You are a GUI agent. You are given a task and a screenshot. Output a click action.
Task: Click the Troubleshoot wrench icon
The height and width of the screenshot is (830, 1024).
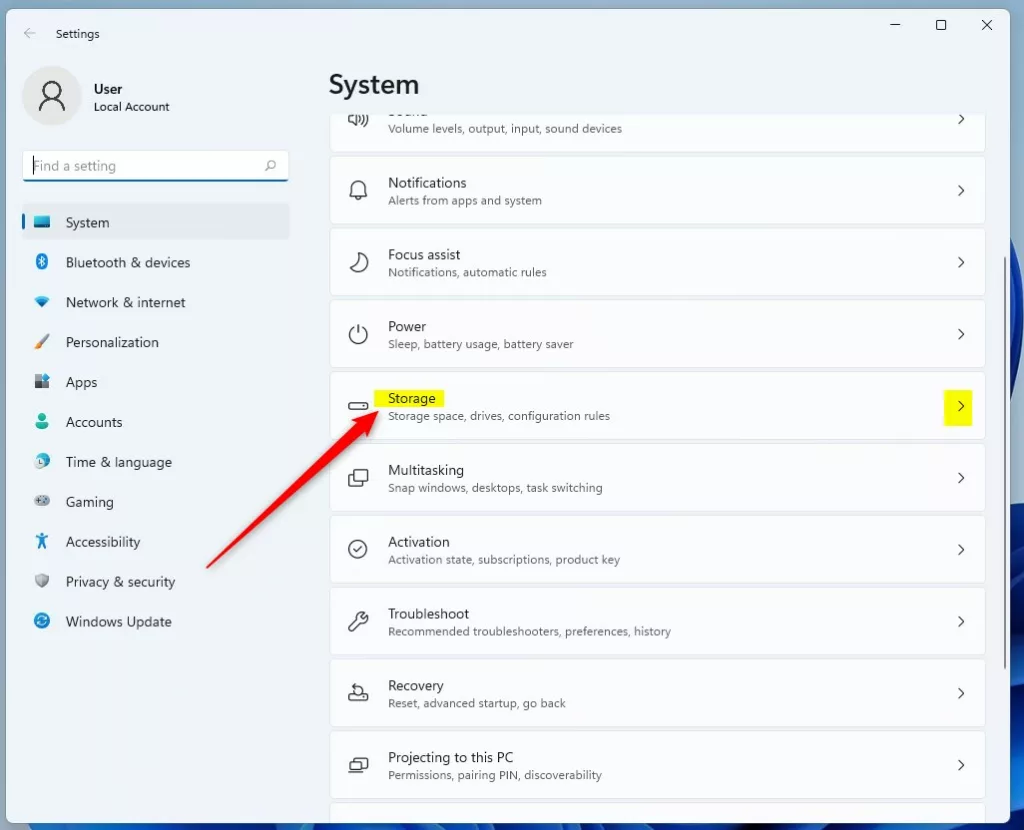[x=358, y=621]
